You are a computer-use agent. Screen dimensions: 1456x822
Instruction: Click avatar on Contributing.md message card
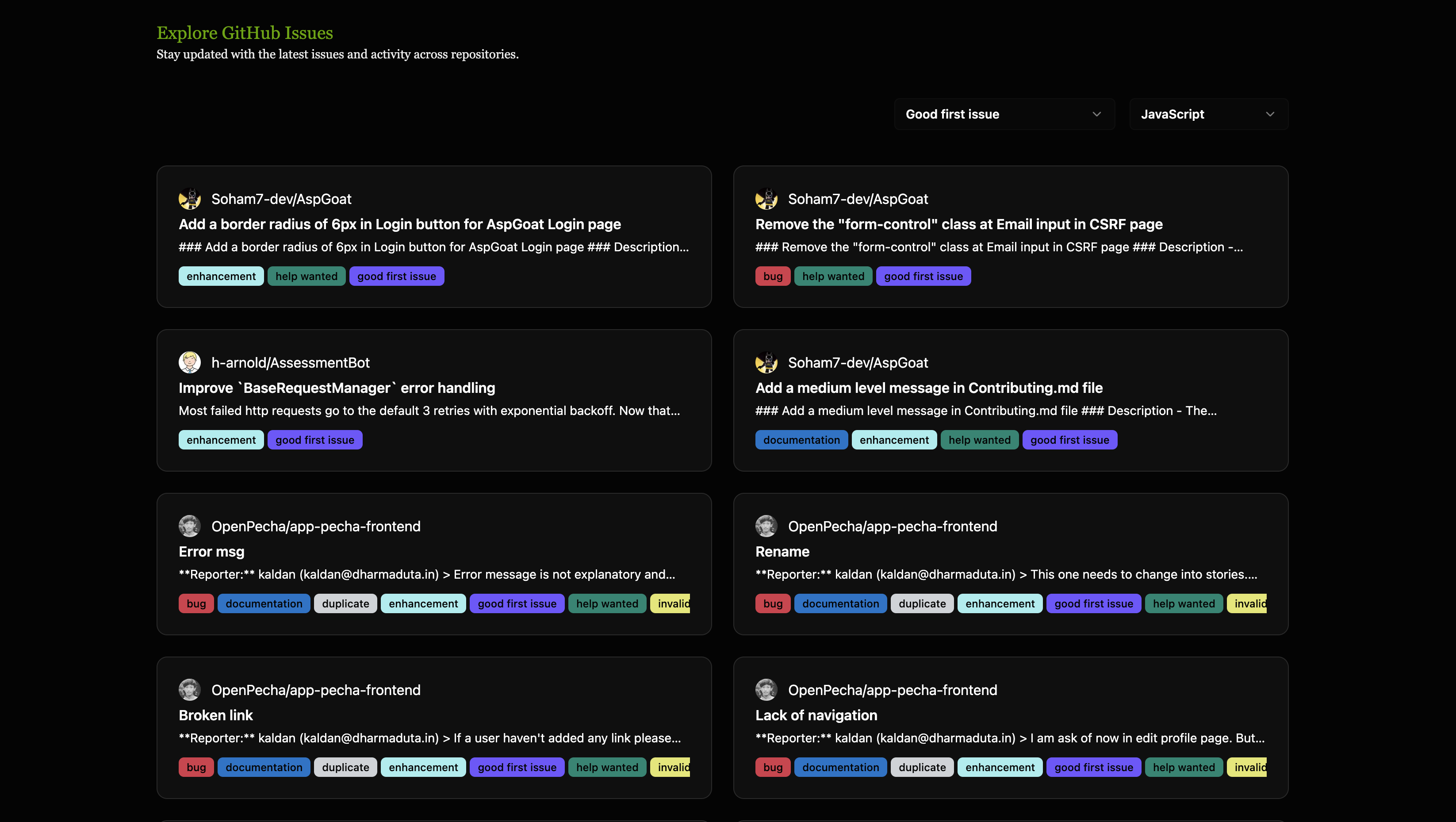click(x=766, y=362)
